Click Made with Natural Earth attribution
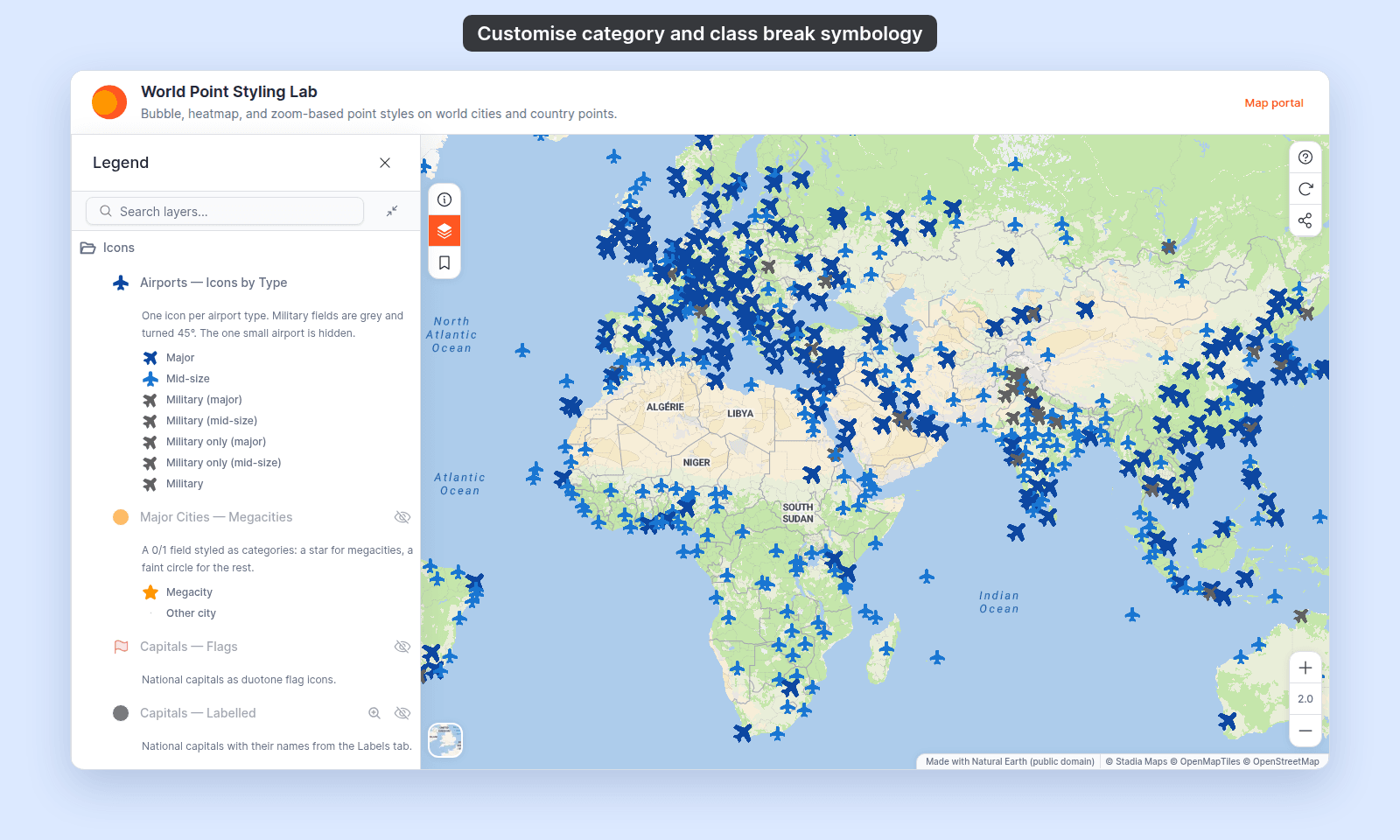 click(1010, 761)
